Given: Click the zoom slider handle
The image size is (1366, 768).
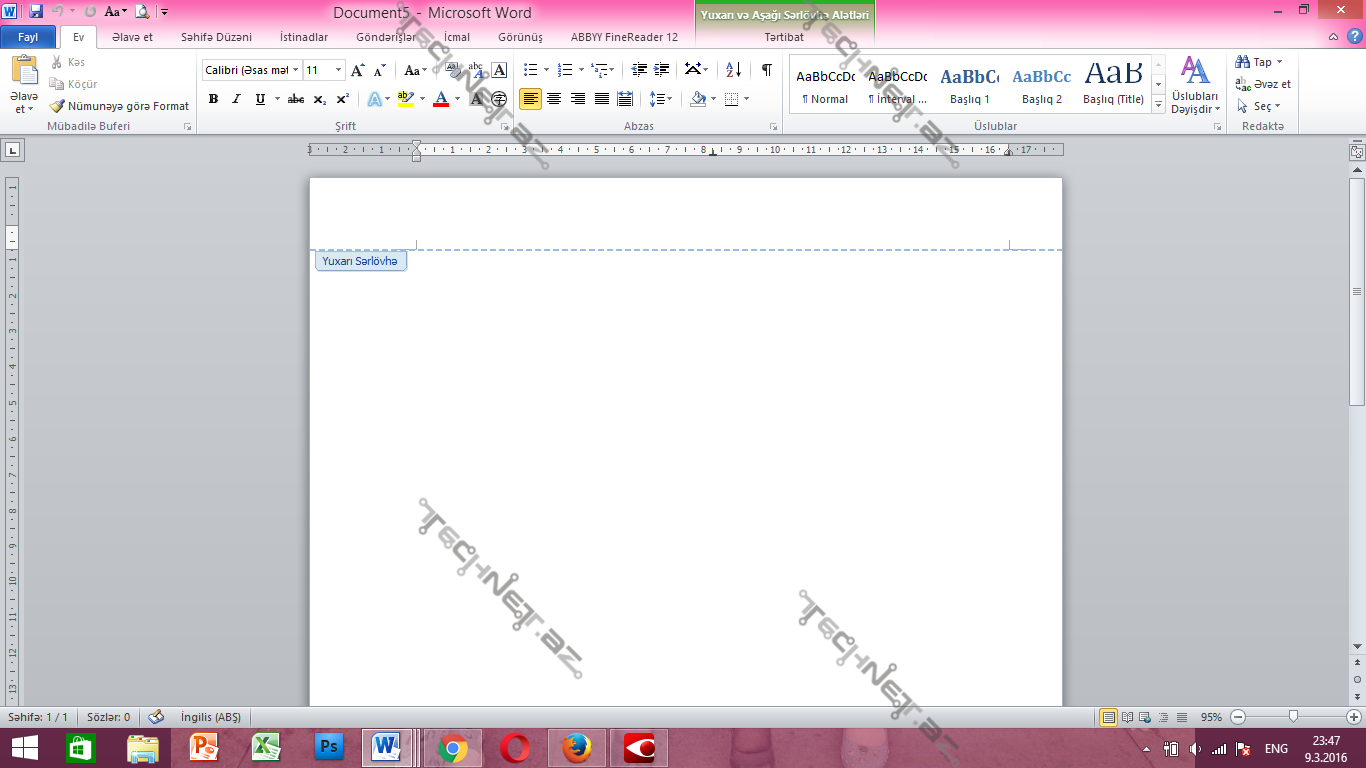Looking at the screenshot, I should tap(1294, 717).
